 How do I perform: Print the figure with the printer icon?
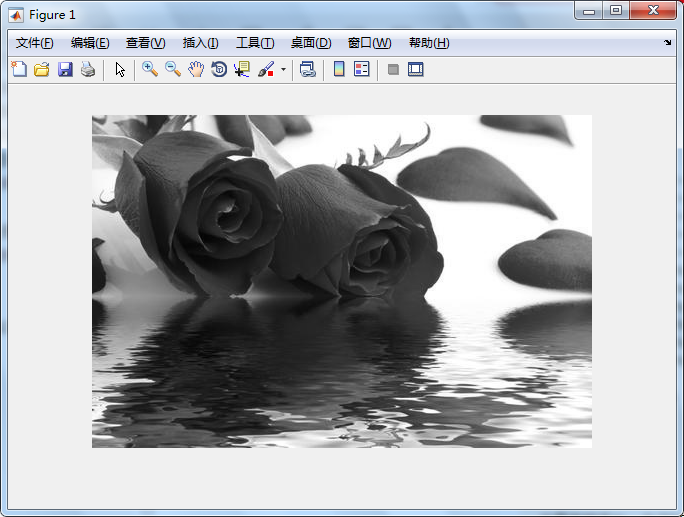tap(88, 69)
